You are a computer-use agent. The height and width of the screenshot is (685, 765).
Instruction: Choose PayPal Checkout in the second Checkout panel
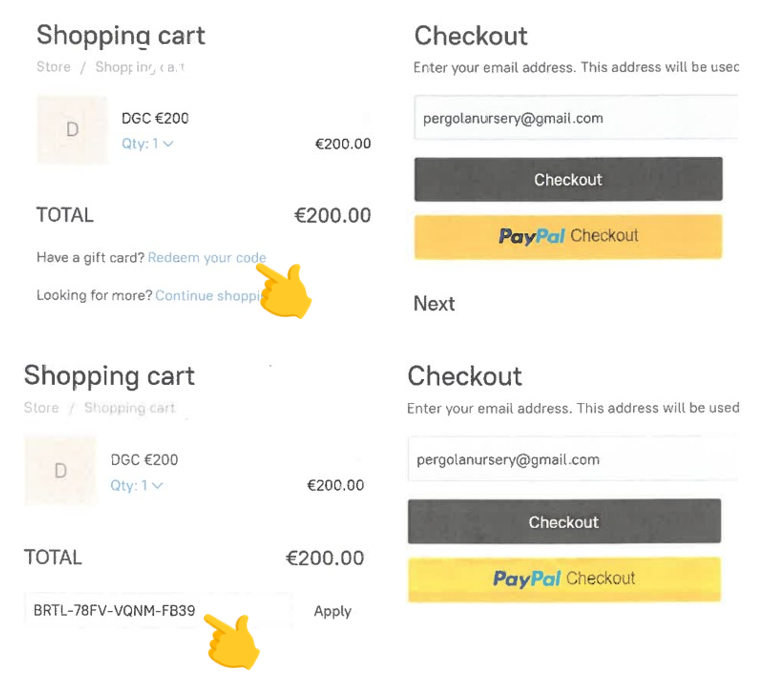[564, 579]
